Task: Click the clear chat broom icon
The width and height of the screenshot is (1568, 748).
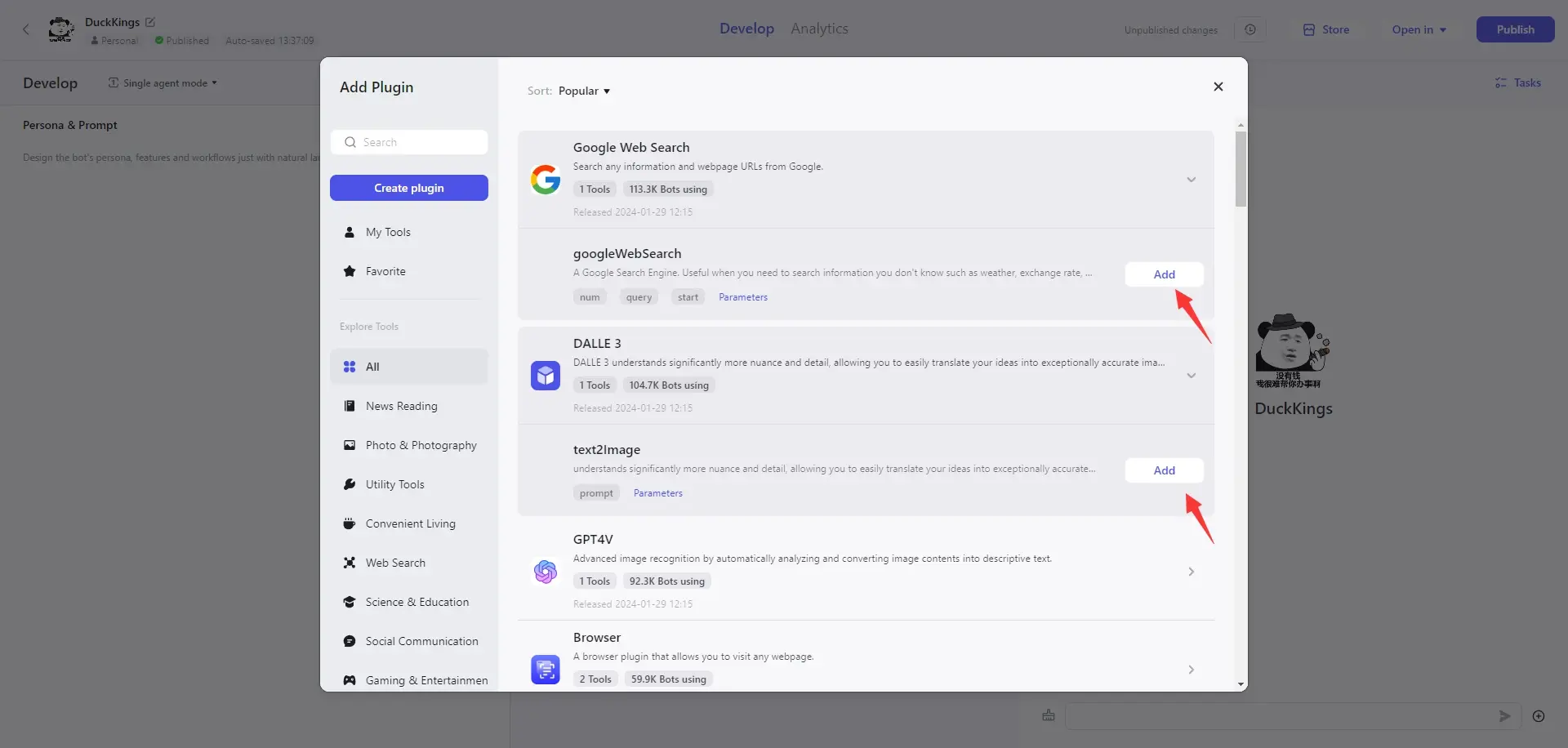Action: [1049, 715]
